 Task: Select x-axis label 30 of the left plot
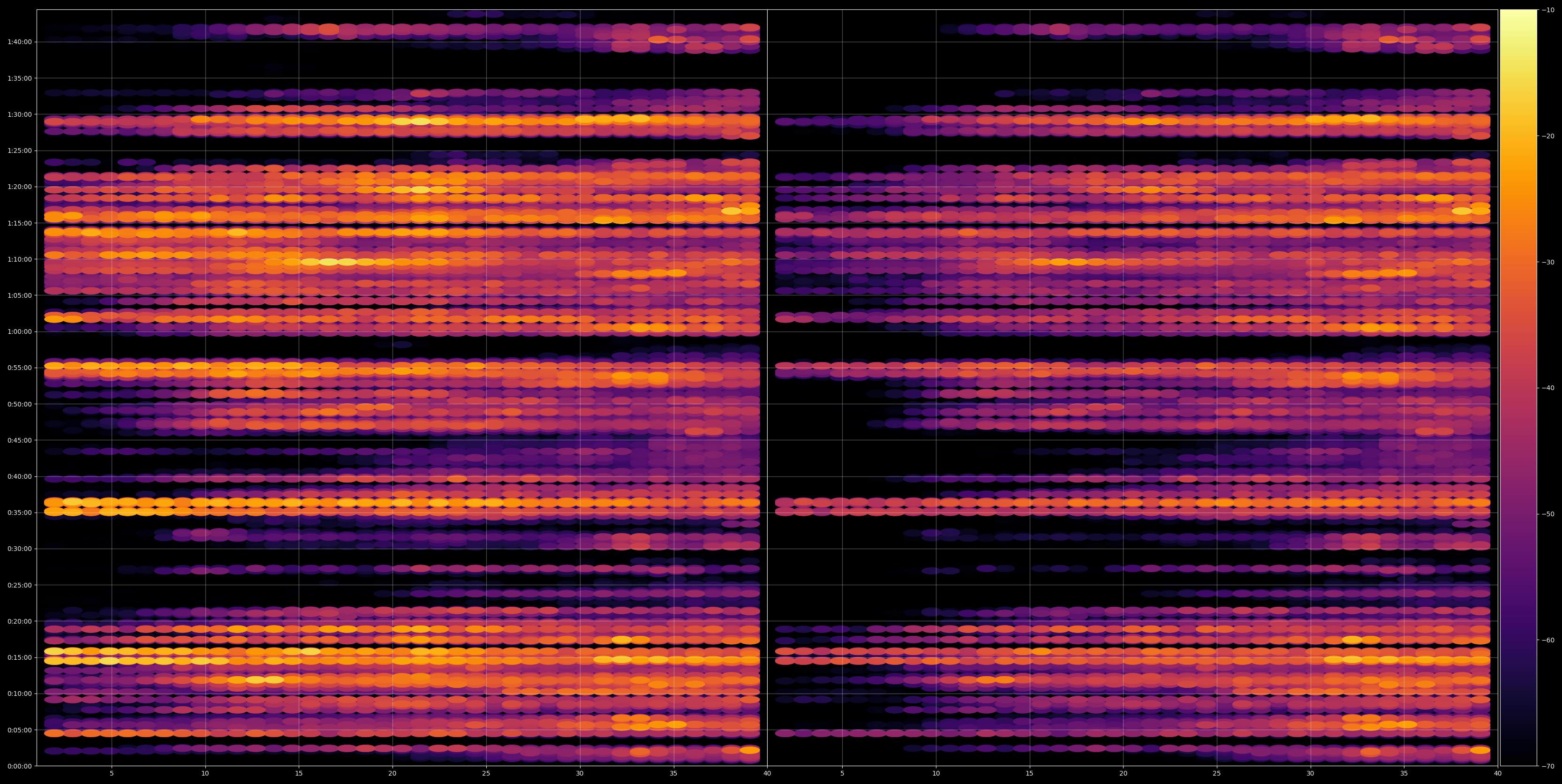coord(580,774)
